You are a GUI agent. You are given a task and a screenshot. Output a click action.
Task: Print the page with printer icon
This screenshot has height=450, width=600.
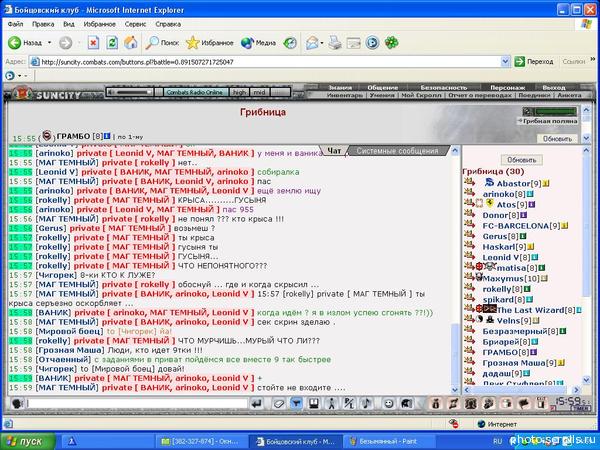point(335,42)
